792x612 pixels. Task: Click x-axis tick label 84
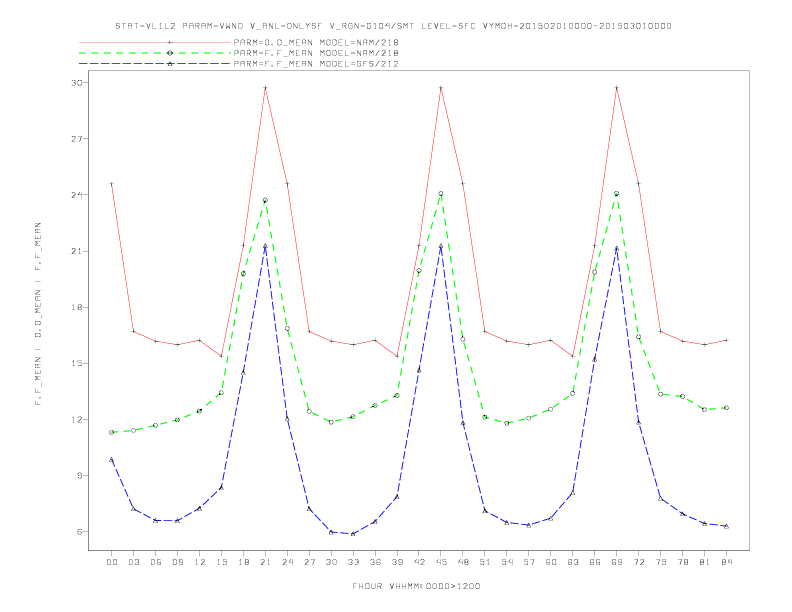click(x=726, y=562)
